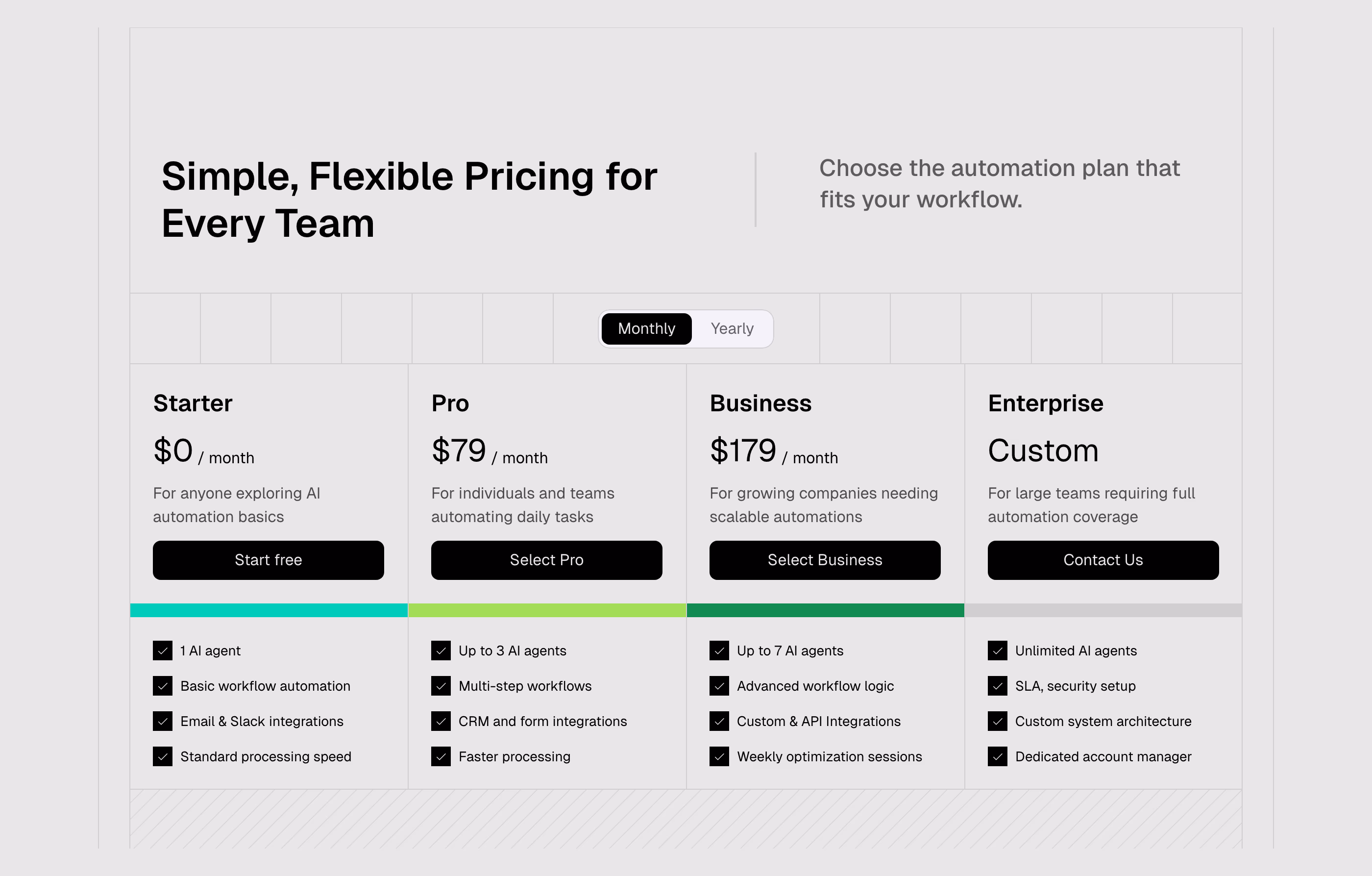This screenshot has height=876, width=1372.
Task: Click check icon beside Multi-step workflows
Action: pyautogui.click(x=441, y=686)
